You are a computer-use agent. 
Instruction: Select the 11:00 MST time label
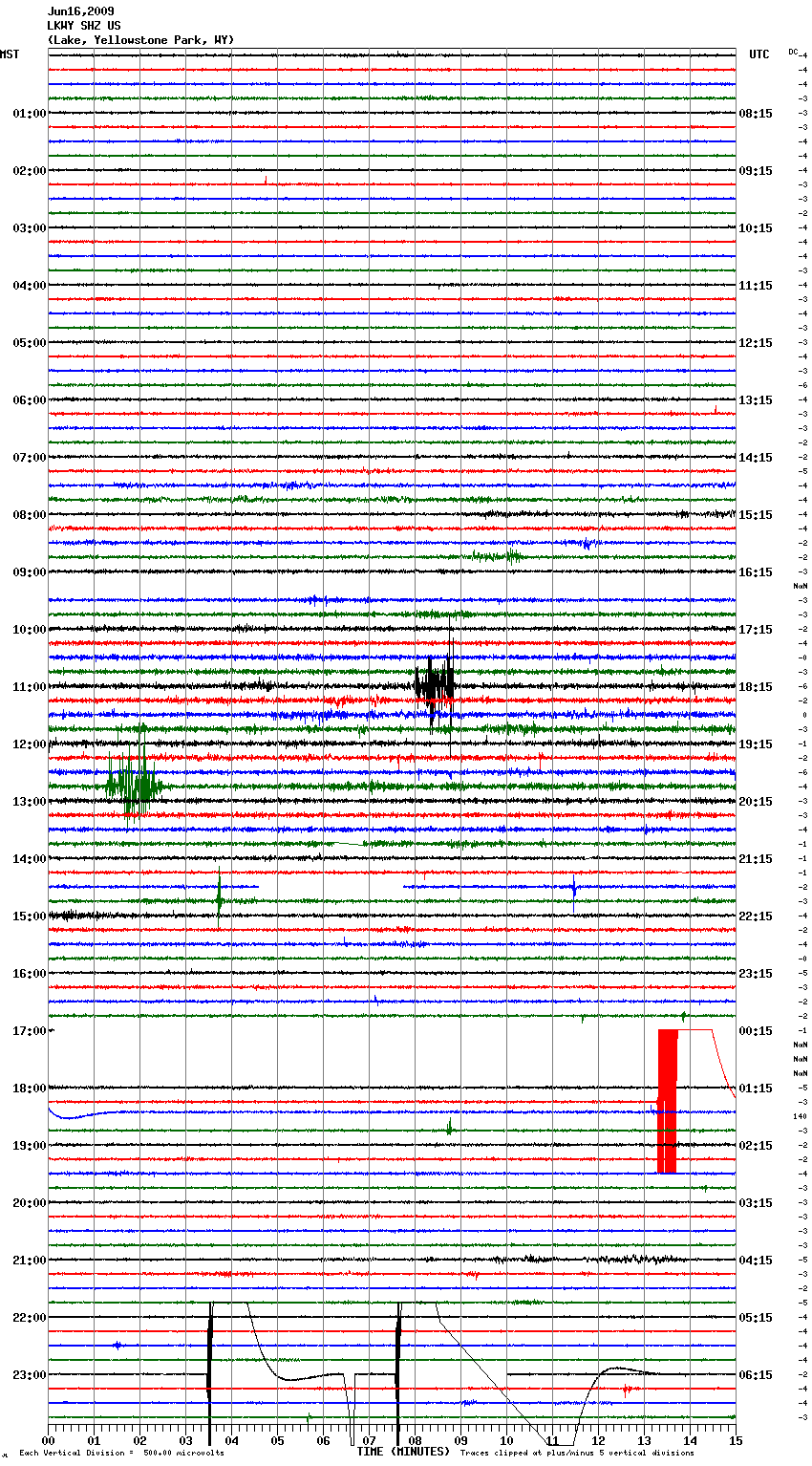point(29,687)
